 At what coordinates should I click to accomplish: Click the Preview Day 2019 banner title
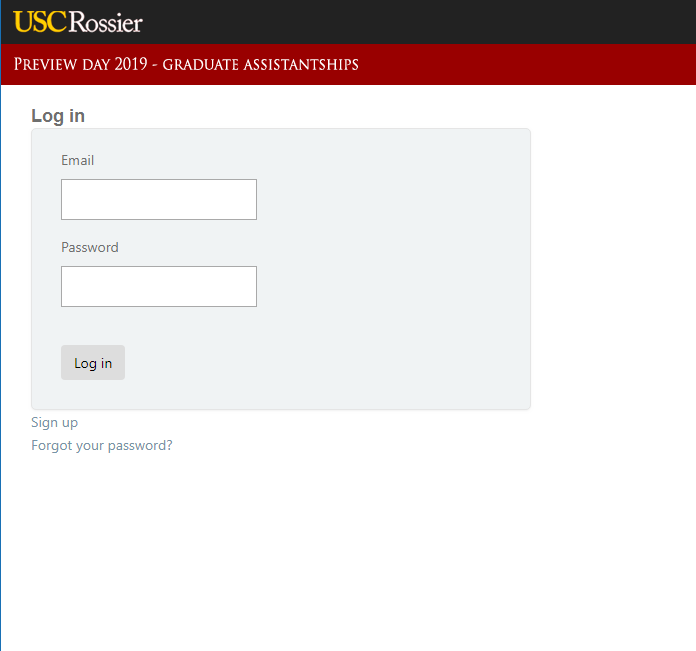pyautogui.click(x=186, y=65)
